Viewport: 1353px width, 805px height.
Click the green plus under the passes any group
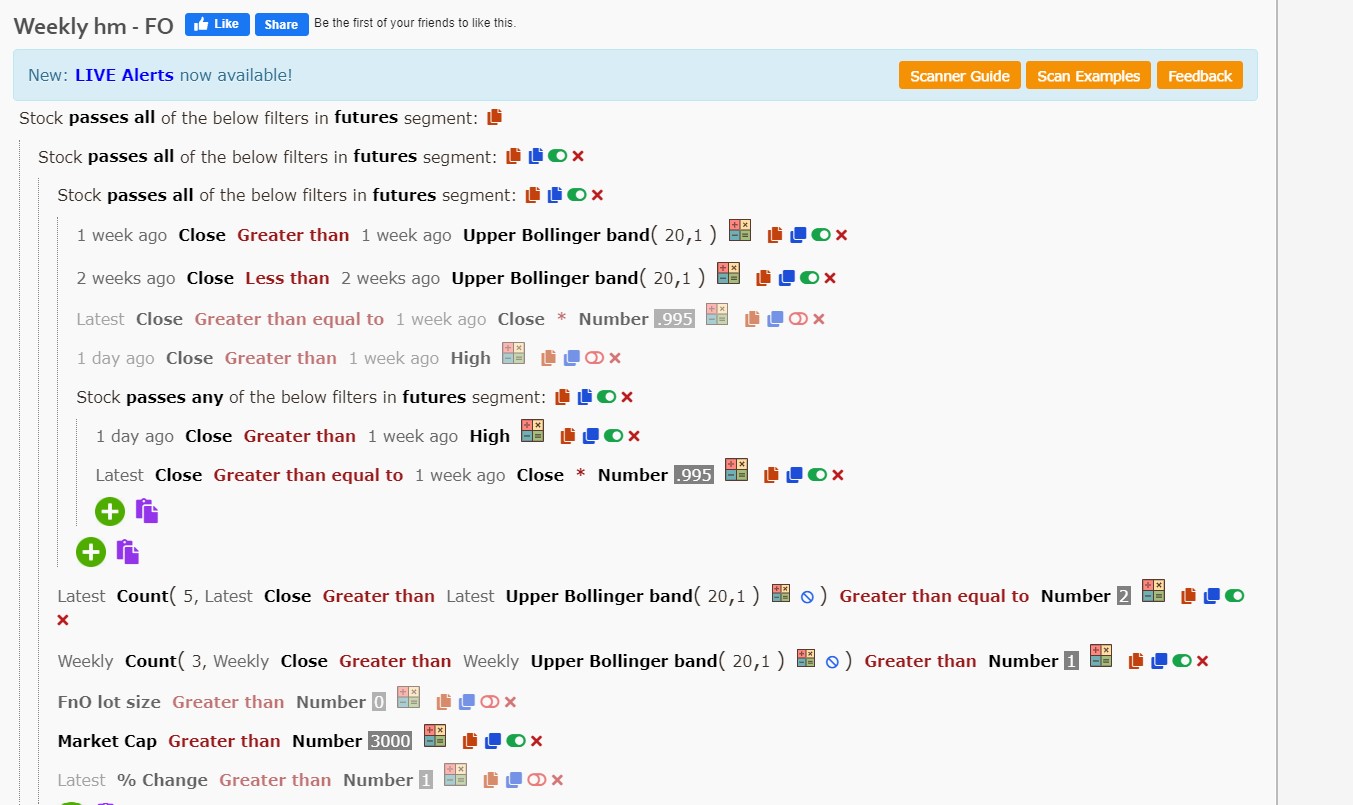point(110,511)
